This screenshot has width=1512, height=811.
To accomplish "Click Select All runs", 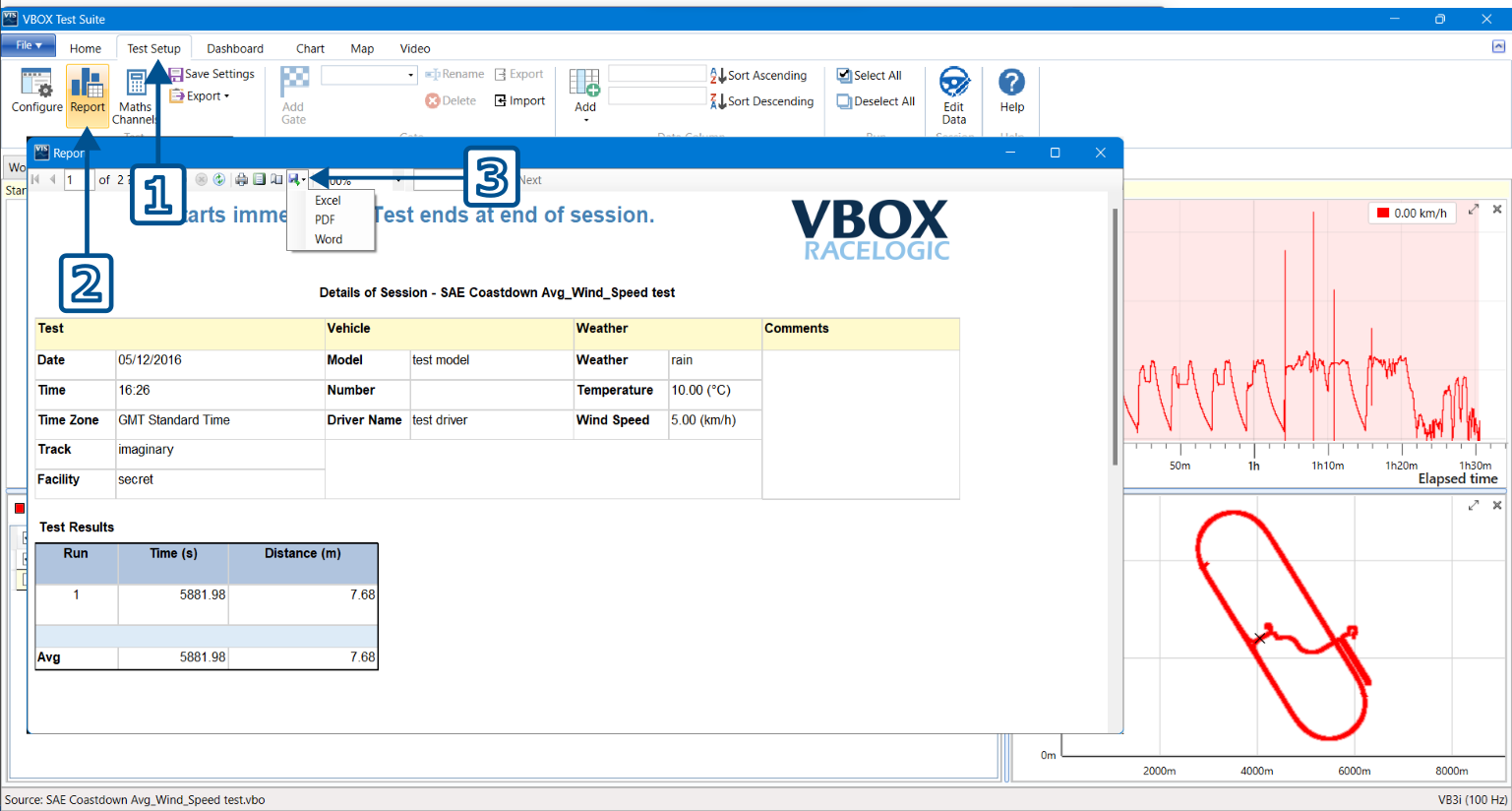I will coord(870,75).
